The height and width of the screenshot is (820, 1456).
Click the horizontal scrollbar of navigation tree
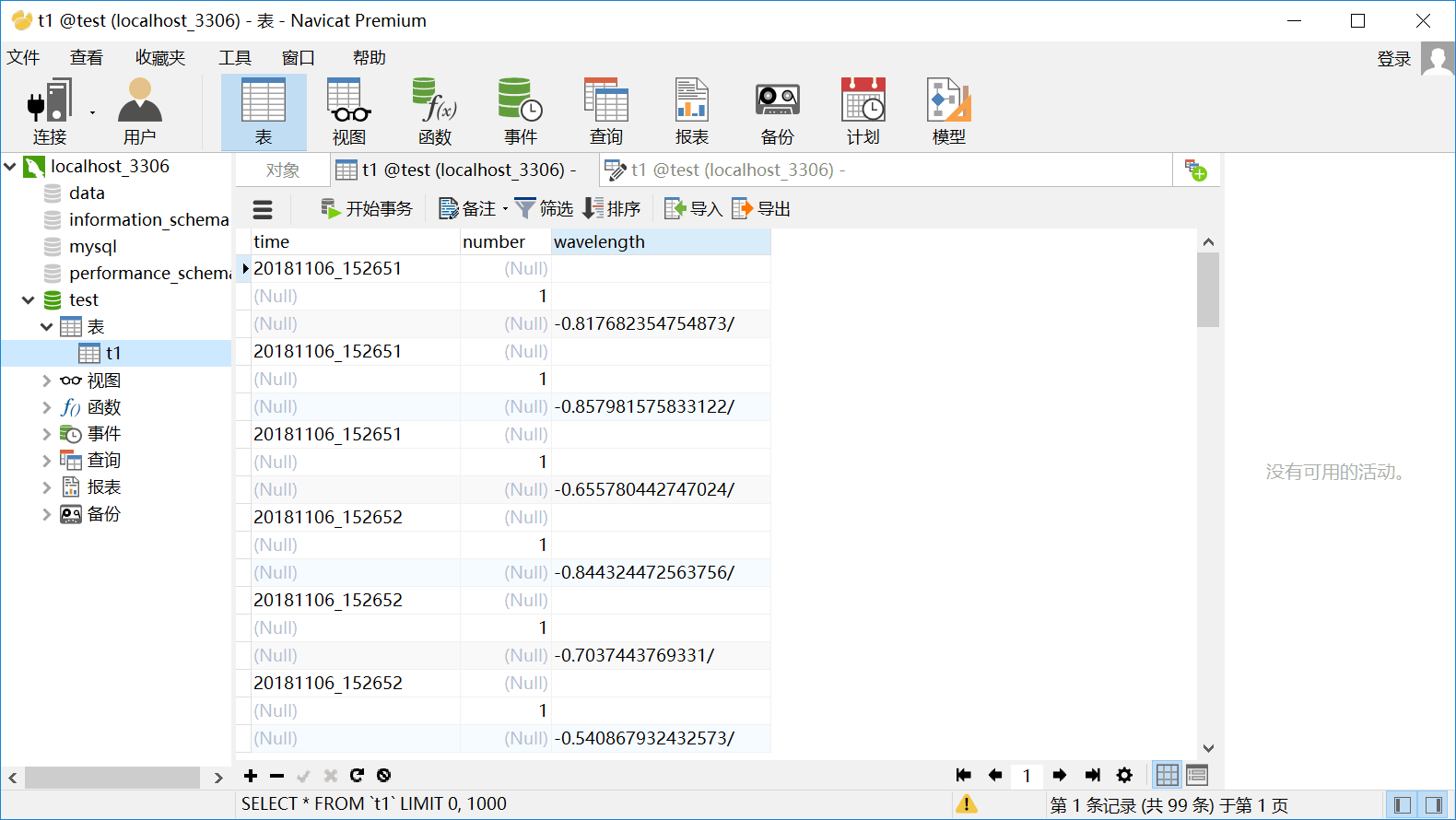112,778
